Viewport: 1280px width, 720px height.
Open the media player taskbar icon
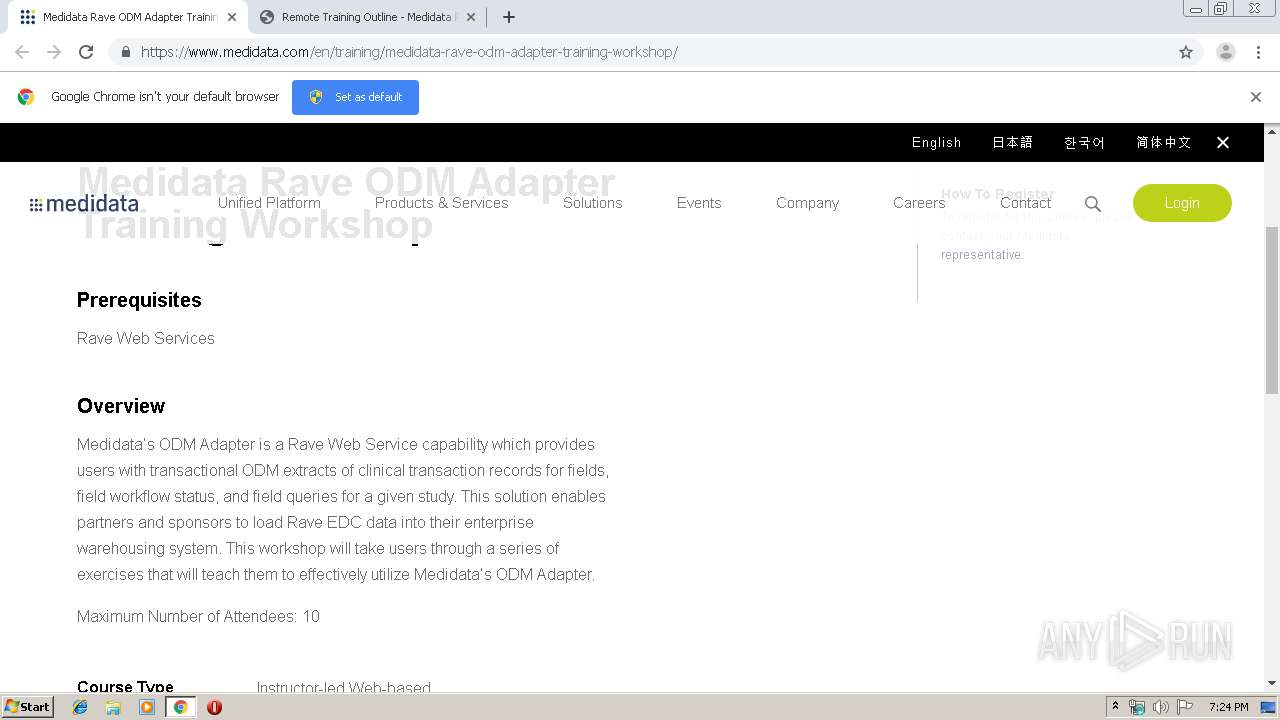147,707
